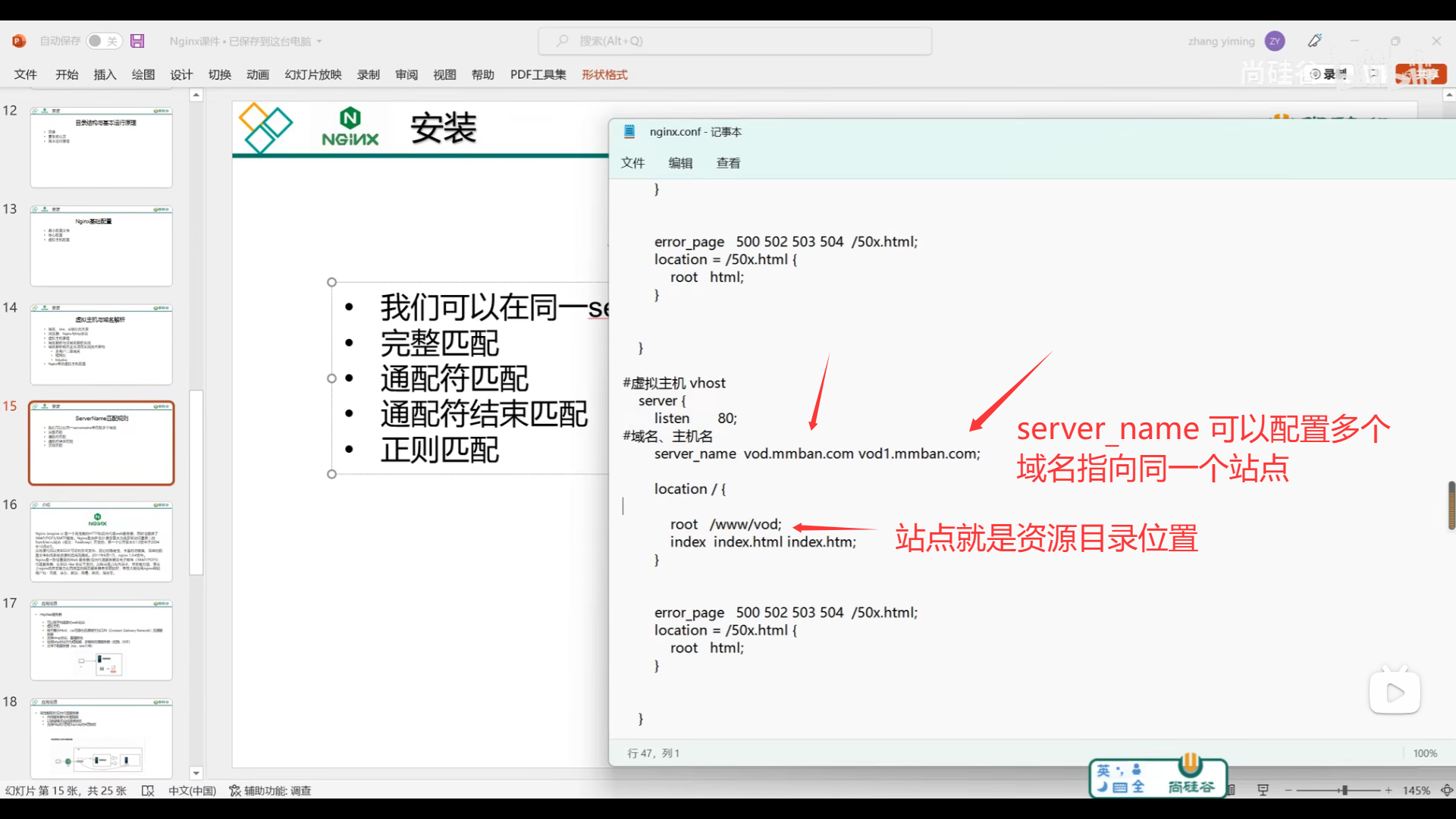Click the Save icon in title bar

pos(137,41)
